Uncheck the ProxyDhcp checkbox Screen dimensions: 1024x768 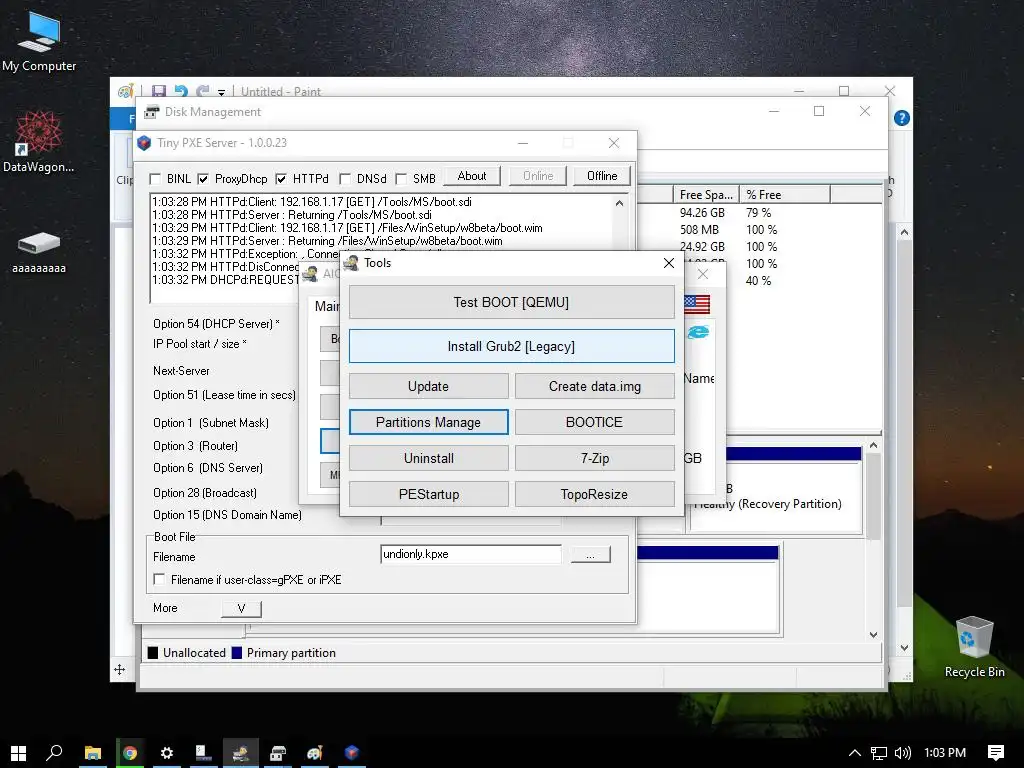[x=203, y=179]
